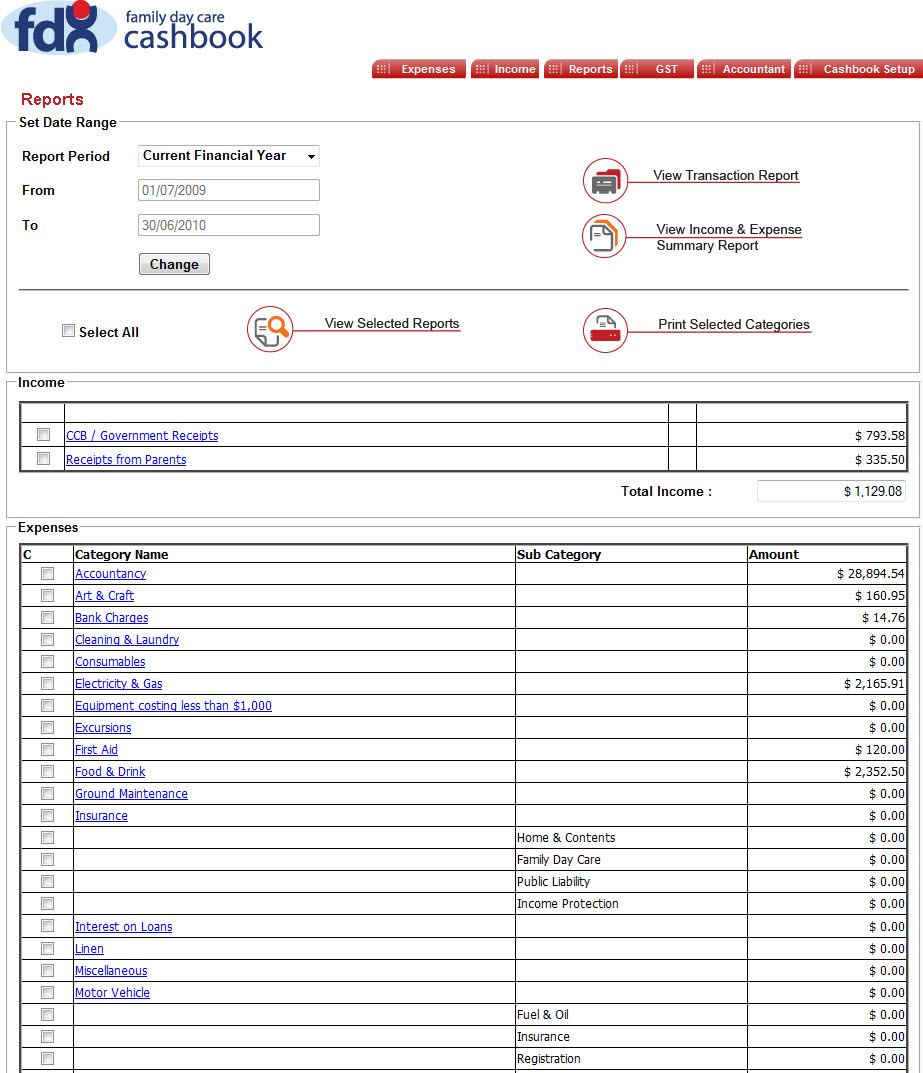Click the $ 2,165.91 Electricity & Gas amount
This screenshot has height=1073, width=923.
874,684
